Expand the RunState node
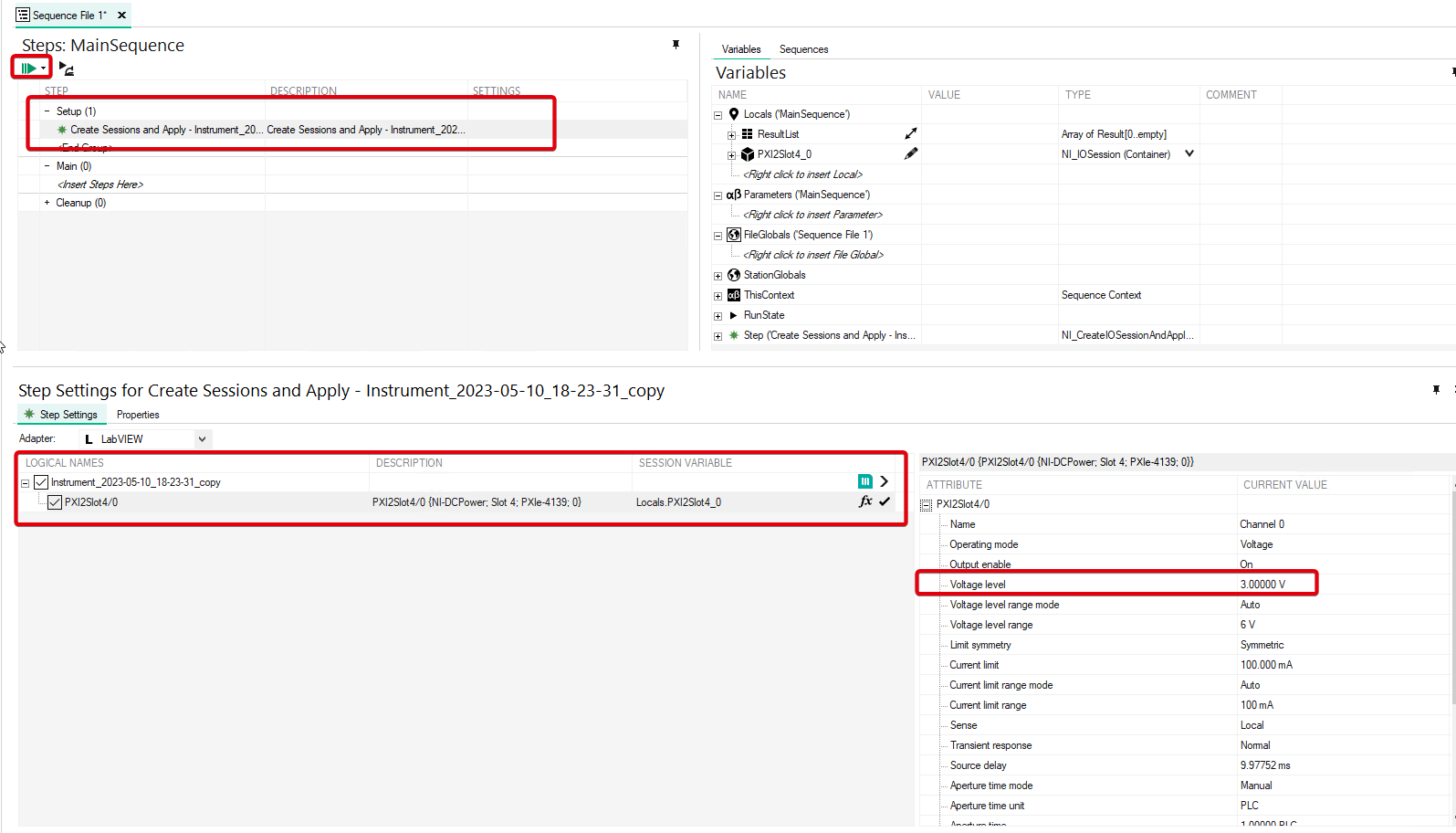Image resolution: width=1456 pixels, height=833 pixels. click(x=718, y=316)
